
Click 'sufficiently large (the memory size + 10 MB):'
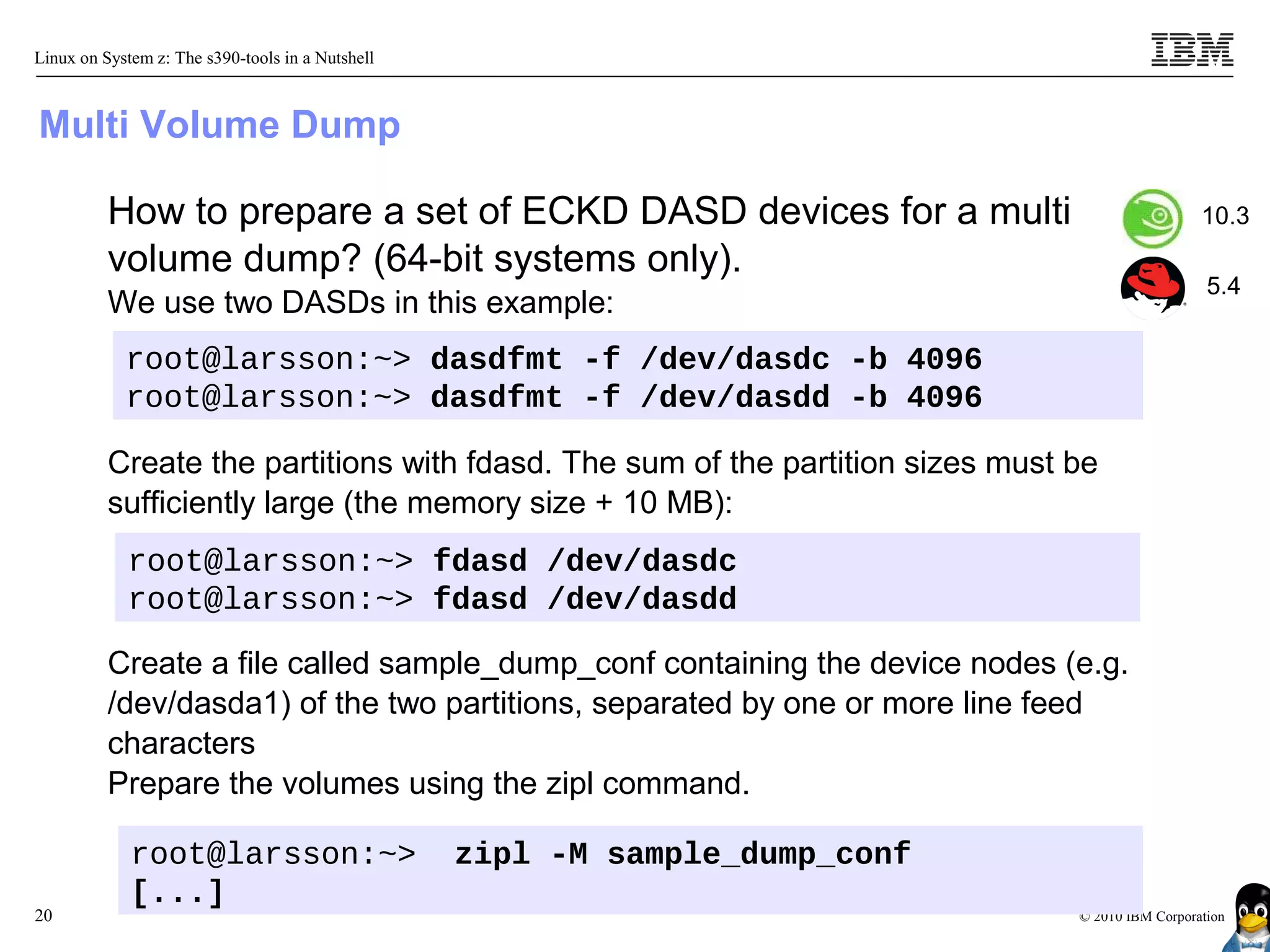(x=420, y=503)
